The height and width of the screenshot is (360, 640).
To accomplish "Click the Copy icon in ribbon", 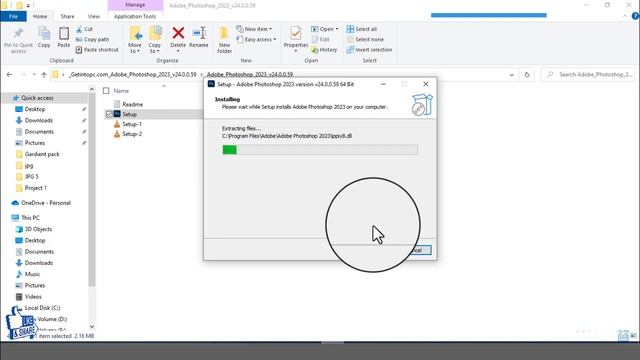I will click(x=44, y=33).
